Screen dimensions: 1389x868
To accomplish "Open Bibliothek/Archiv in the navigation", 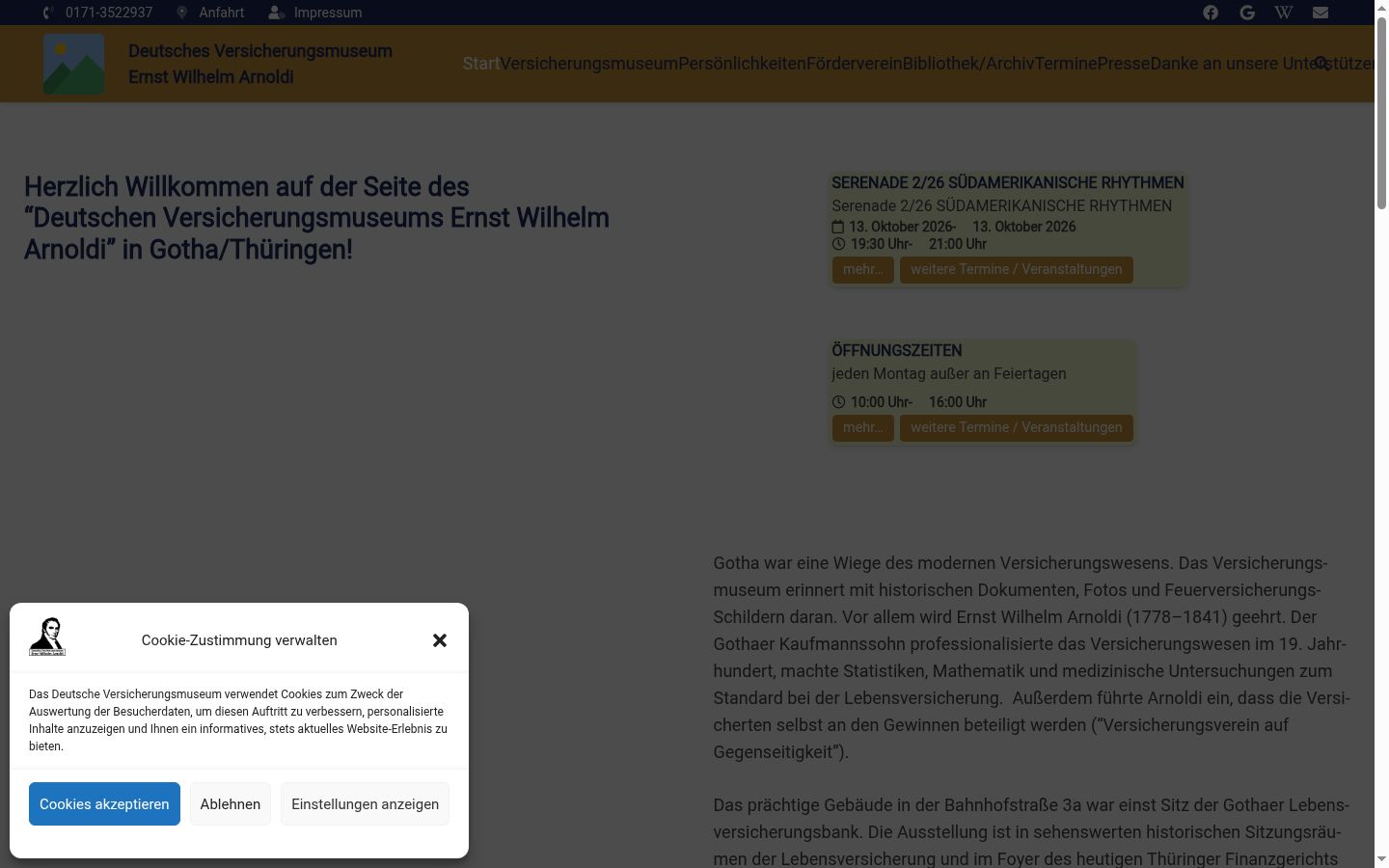I will pos(968,64).
